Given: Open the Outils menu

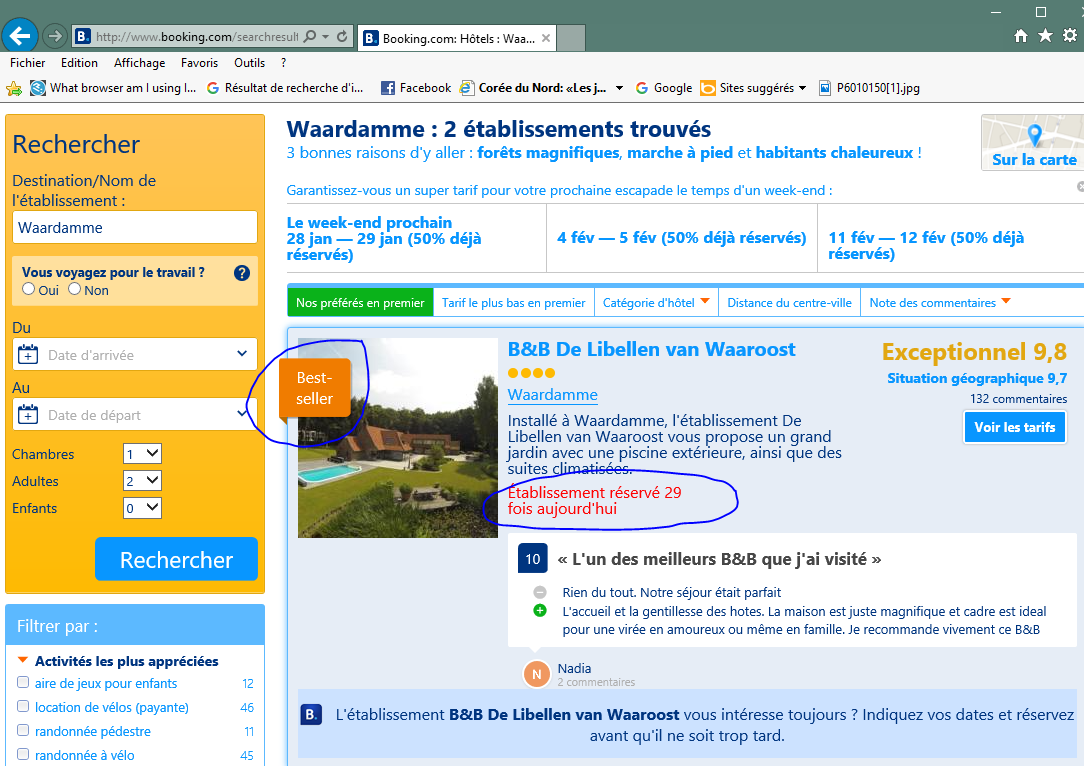Looking at the screenshot, I should pyautogui.click(x=250, y=63).
